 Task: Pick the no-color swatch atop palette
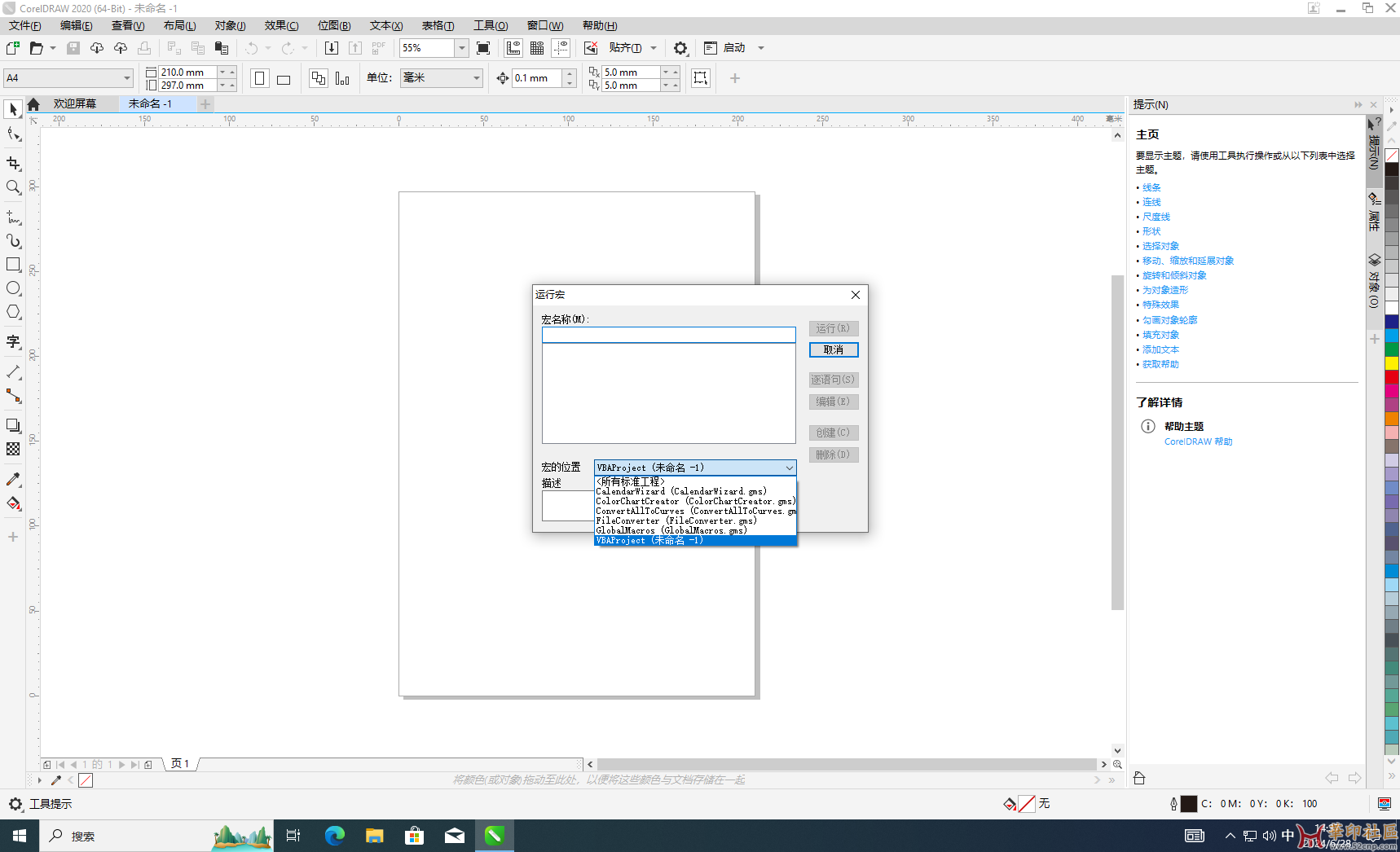pyautogui.click(x=1392, y=155)
